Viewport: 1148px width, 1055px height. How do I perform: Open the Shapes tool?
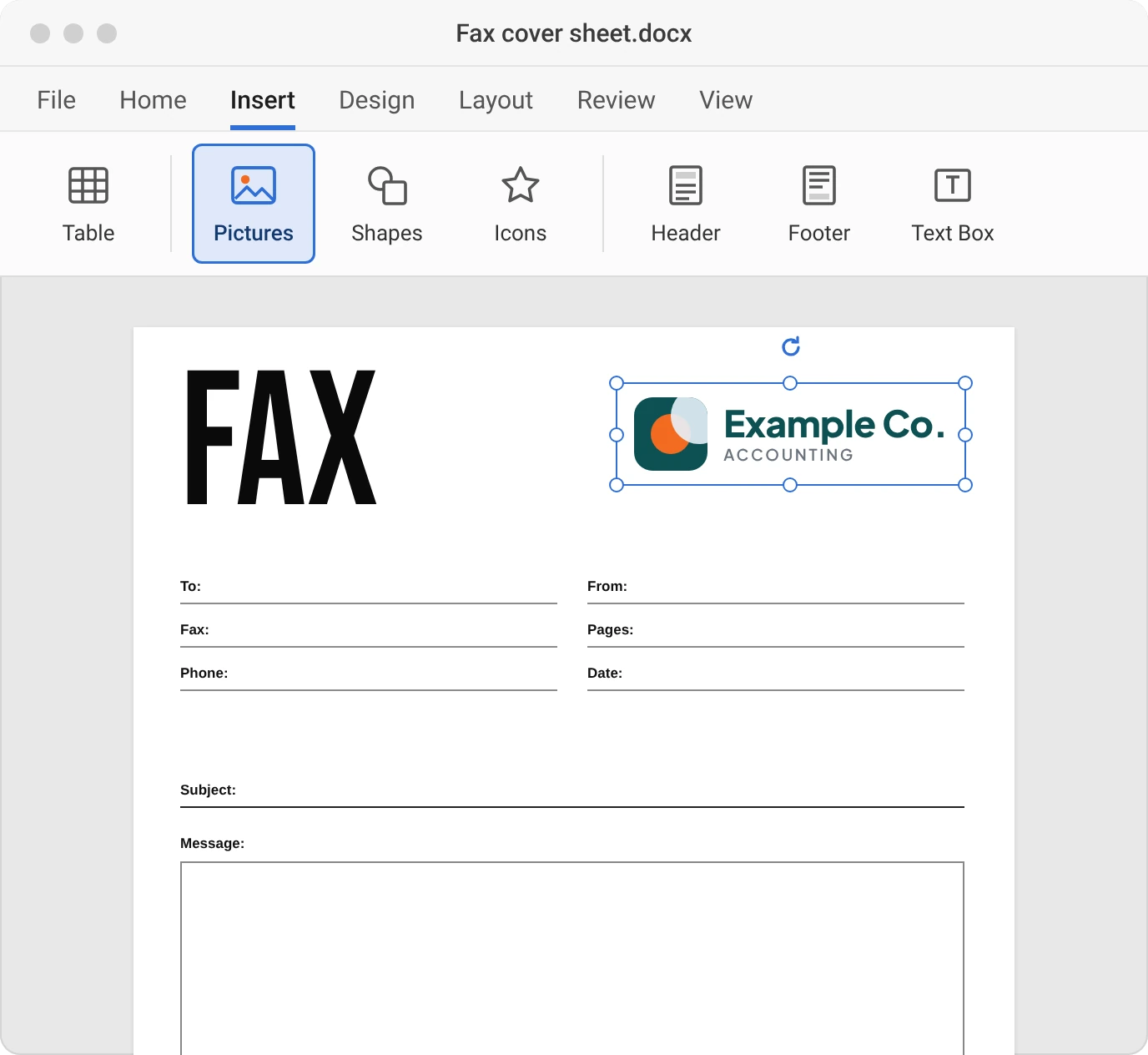[387, 204]
